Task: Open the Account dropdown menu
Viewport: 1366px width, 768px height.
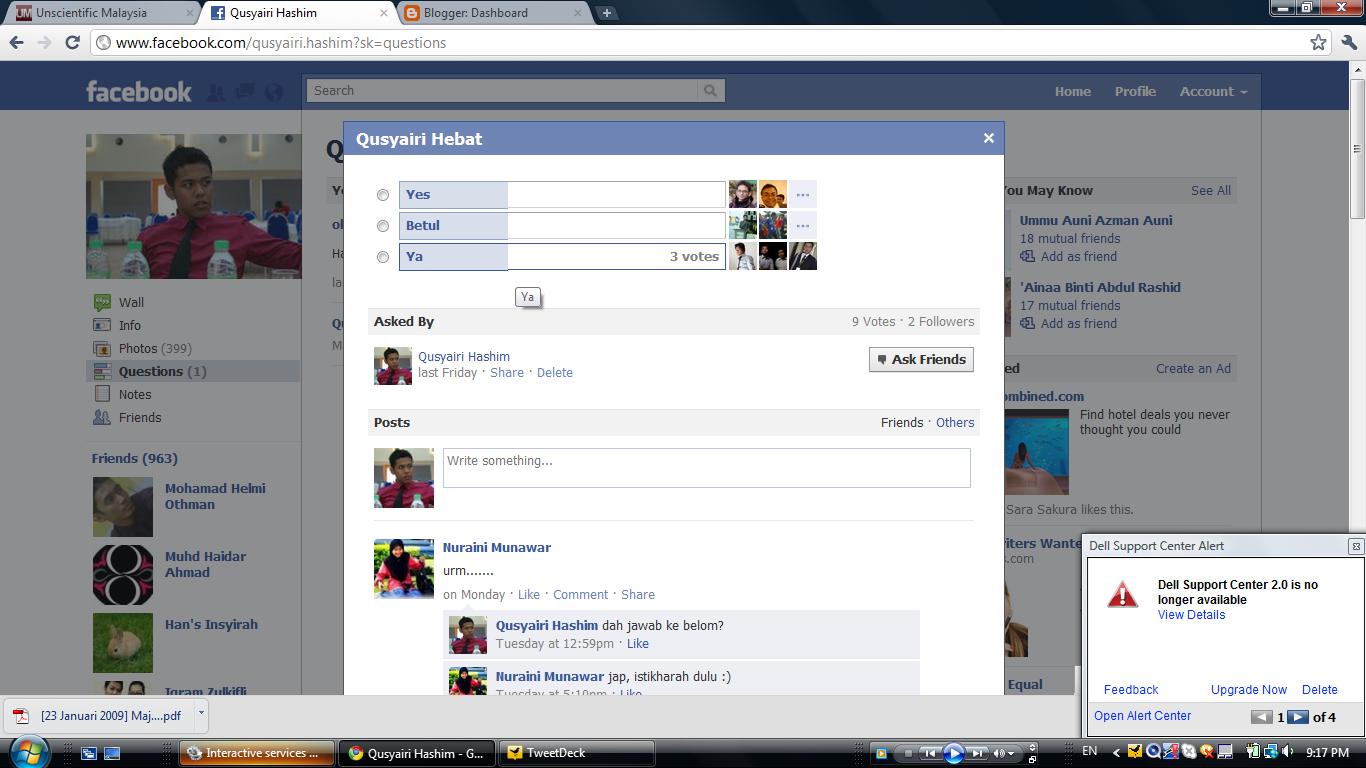Action: point(1213,91)
